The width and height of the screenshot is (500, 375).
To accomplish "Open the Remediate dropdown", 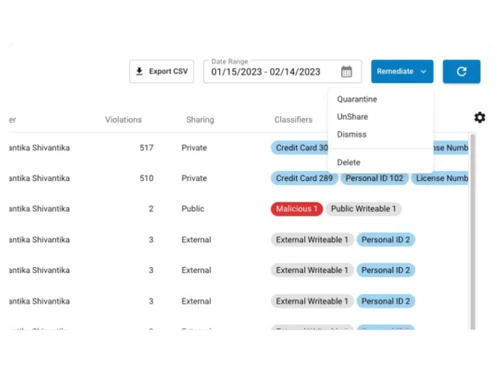I will click(x=402, y=71).
